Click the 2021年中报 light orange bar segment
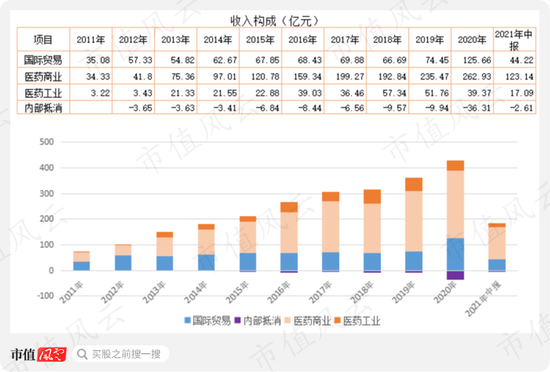 497,243
